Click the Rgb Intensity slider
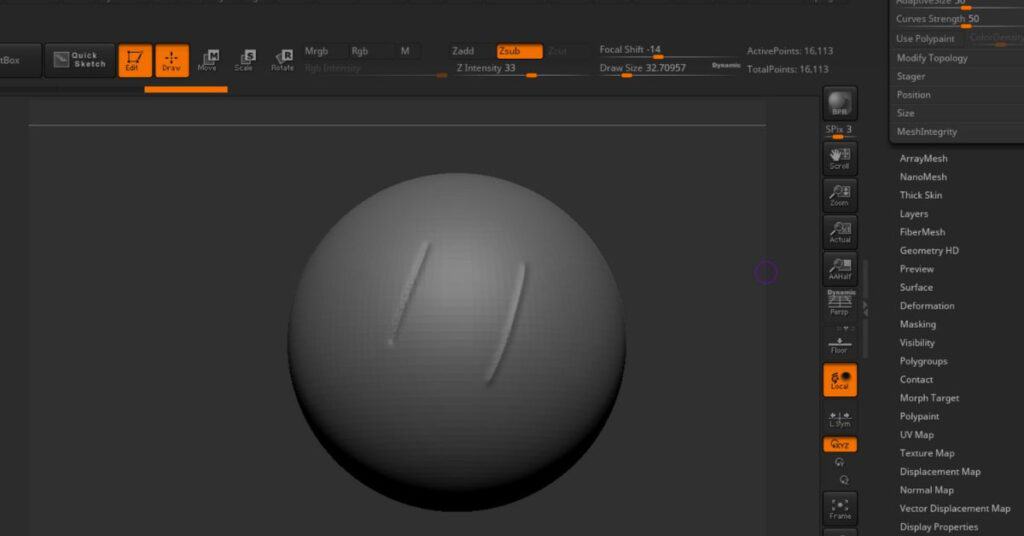This screenshot has height=536, width=1024. click(374, 69)
